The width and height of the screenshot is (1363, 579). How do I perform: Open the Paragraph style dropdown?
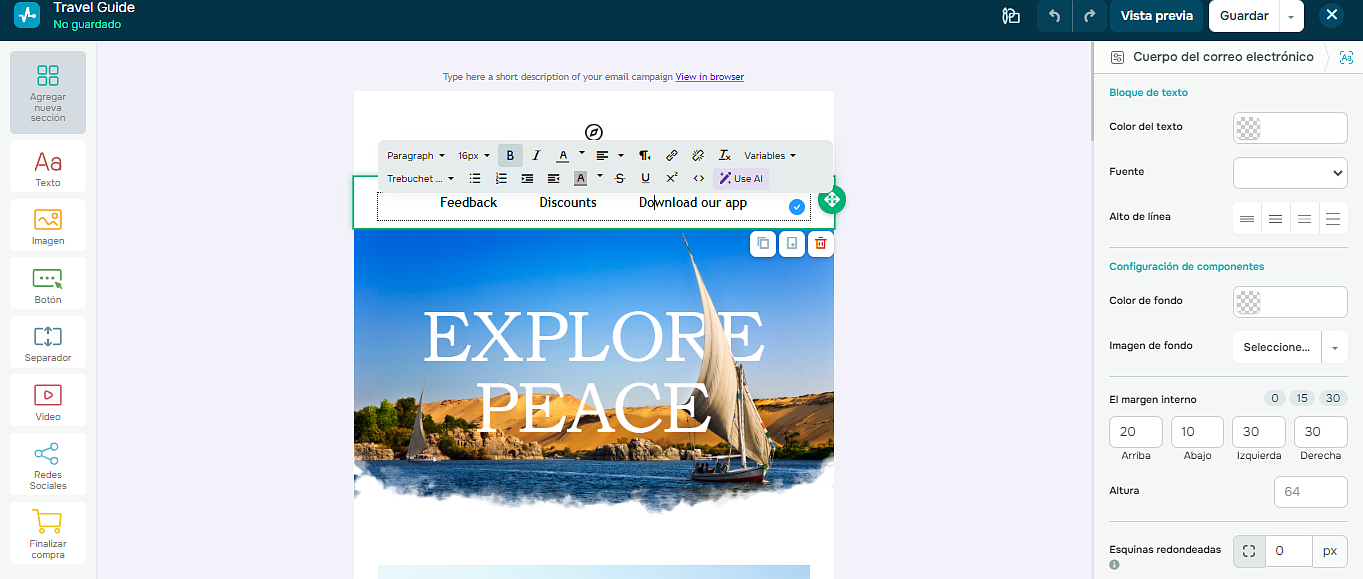click(416, 155)
